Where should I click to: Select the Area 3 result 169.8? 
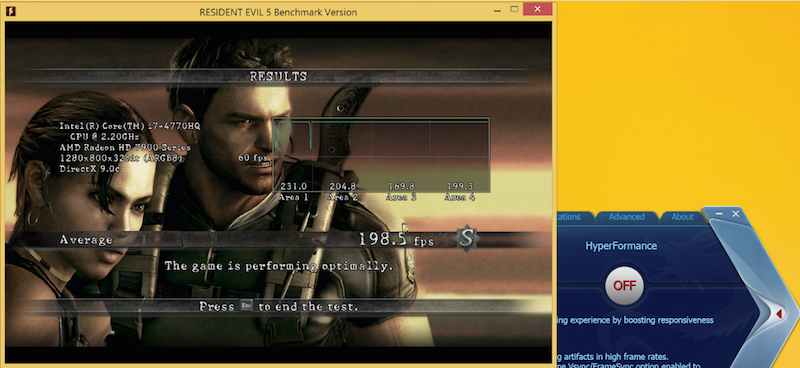pos(402,186)
